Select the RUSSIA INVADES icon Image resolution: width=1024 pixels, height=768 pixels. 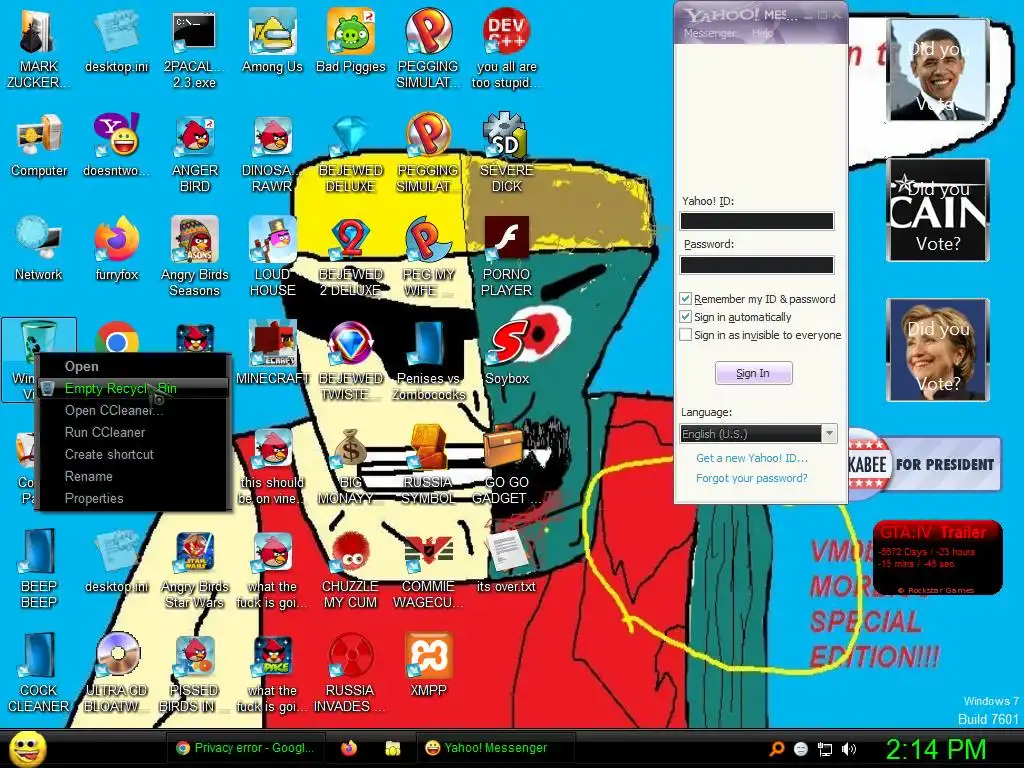coord(351,673)
